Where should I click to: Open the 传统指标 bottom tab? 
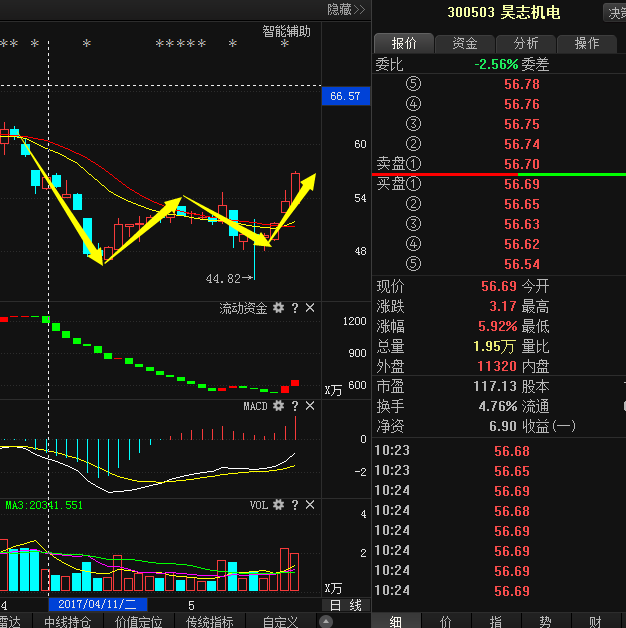(x=209, y=621)
